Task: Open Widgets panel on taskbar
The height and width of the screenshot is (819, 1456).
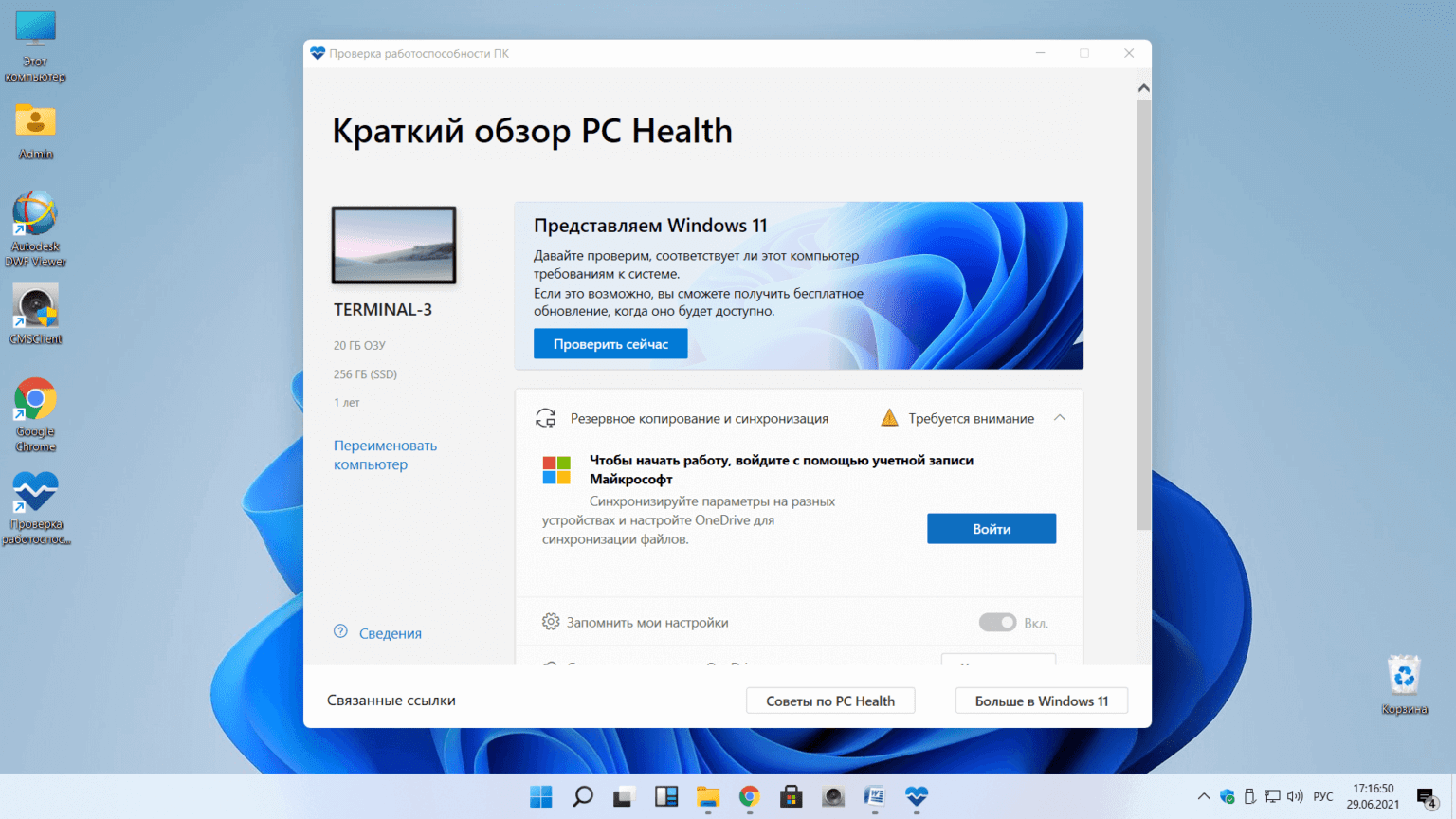Action: tap(666, 796)
